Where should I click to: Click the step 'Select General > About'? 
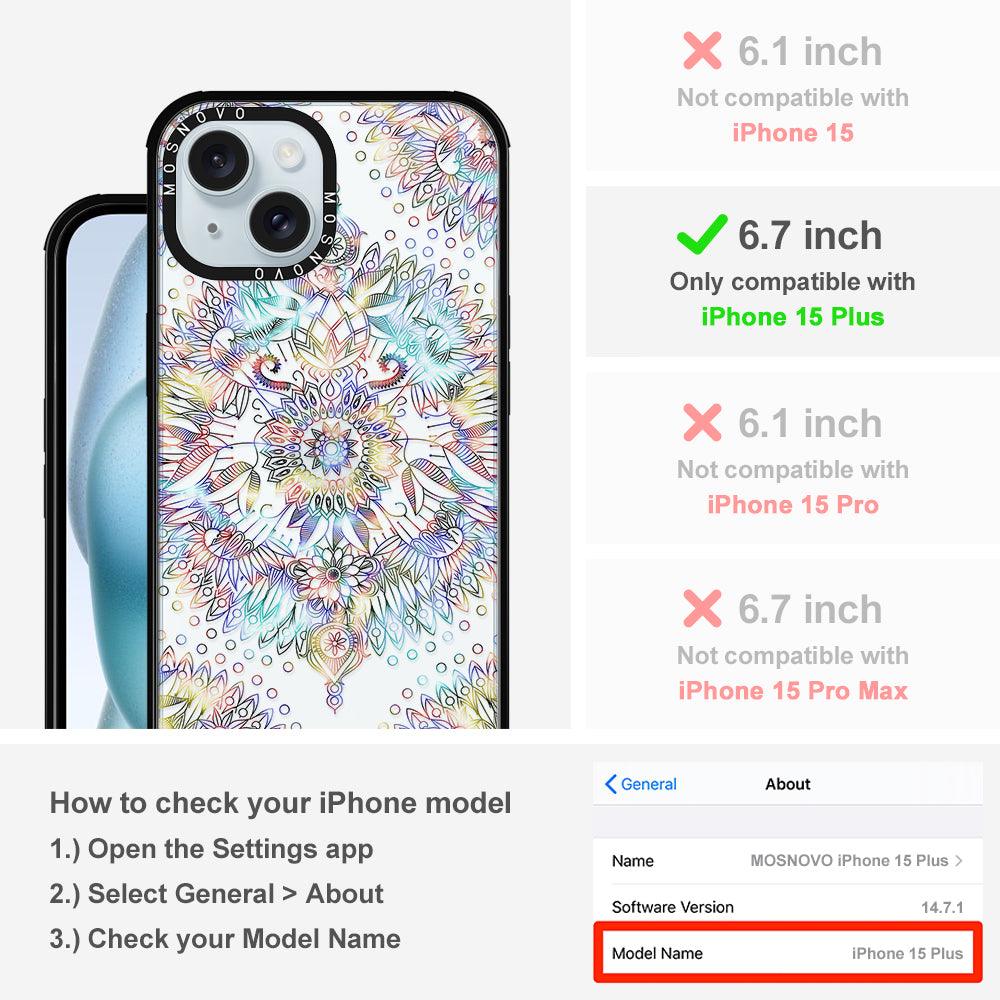217,893
